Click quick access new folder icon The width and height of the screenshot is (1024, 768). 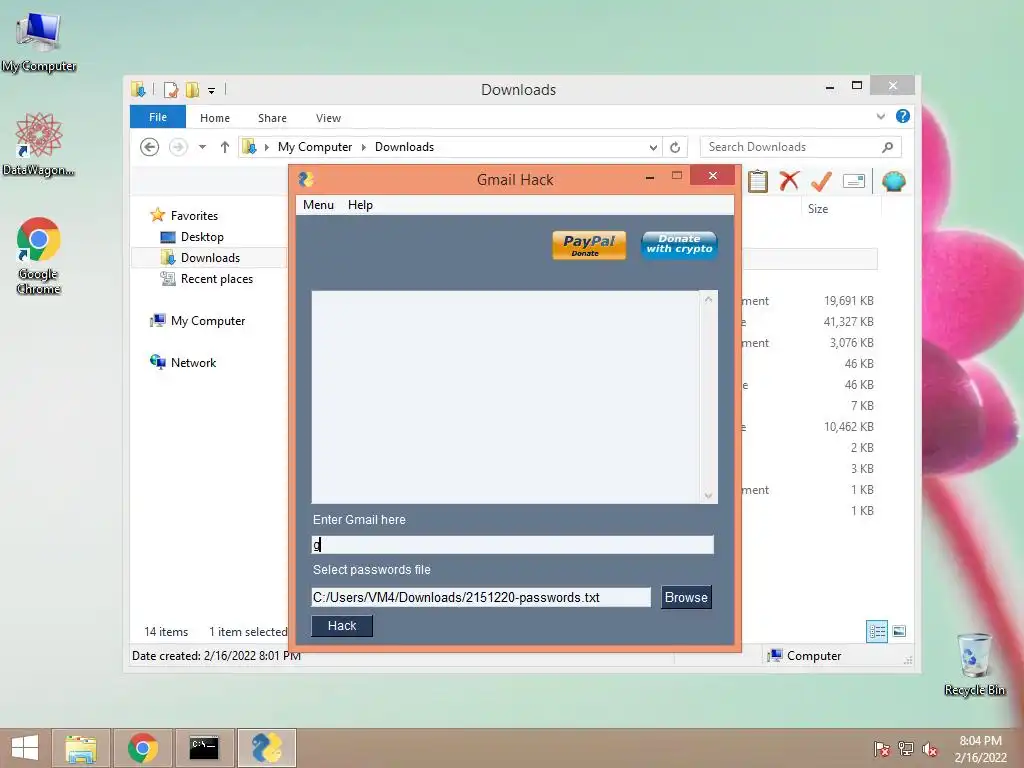tap(192, 89)
